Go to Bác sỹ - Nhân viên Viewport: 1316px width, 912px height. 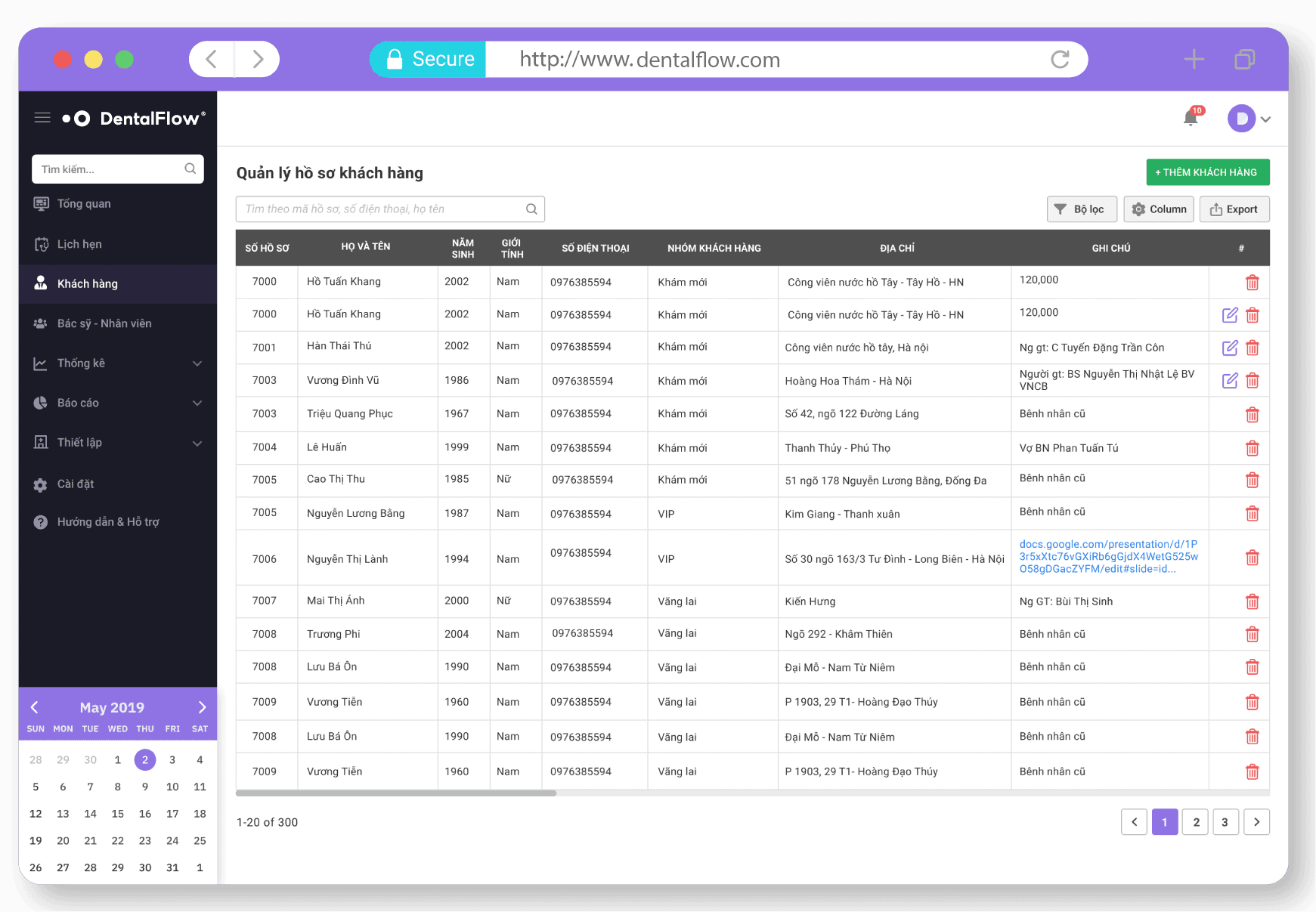click(x=104, y=323)
